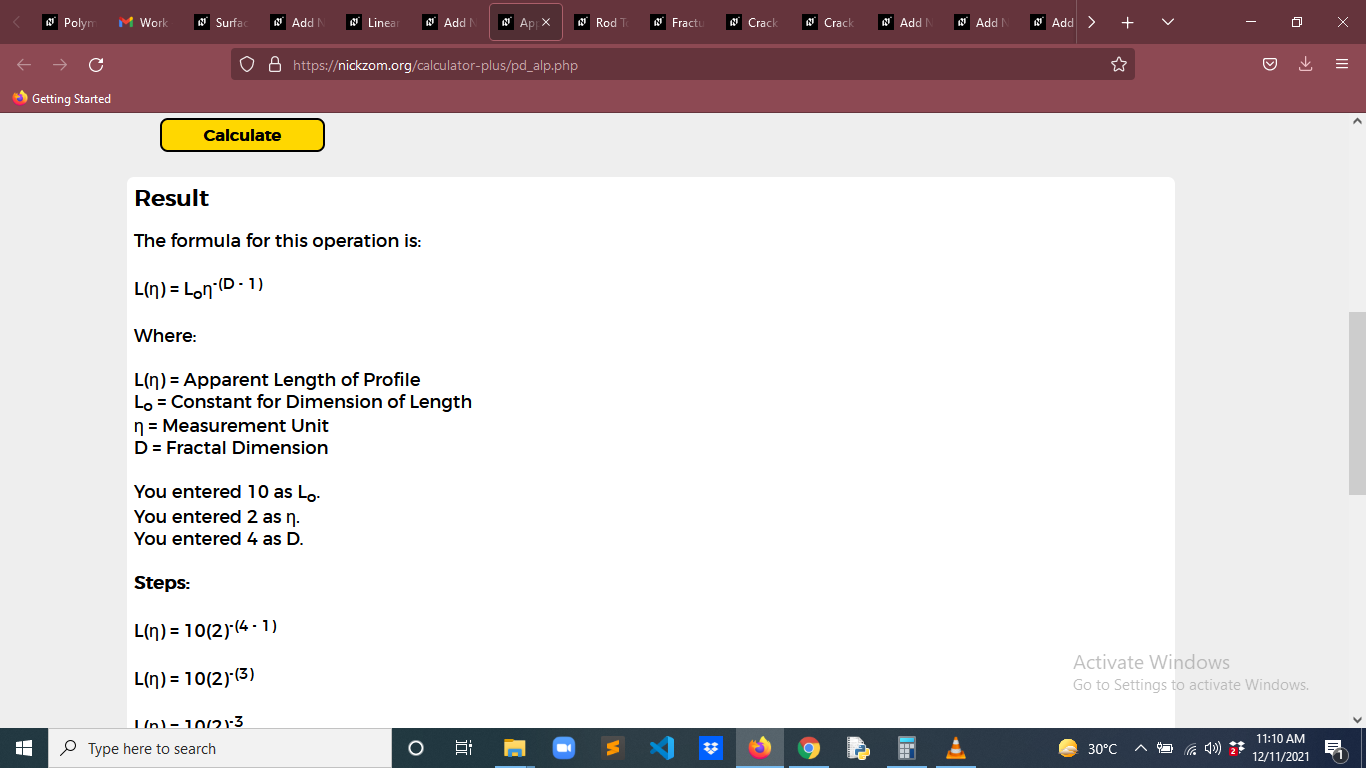Click 'The formula for this operation is:' text
The width and height of the screenshot is (1366, 768).
click(278, 241)
